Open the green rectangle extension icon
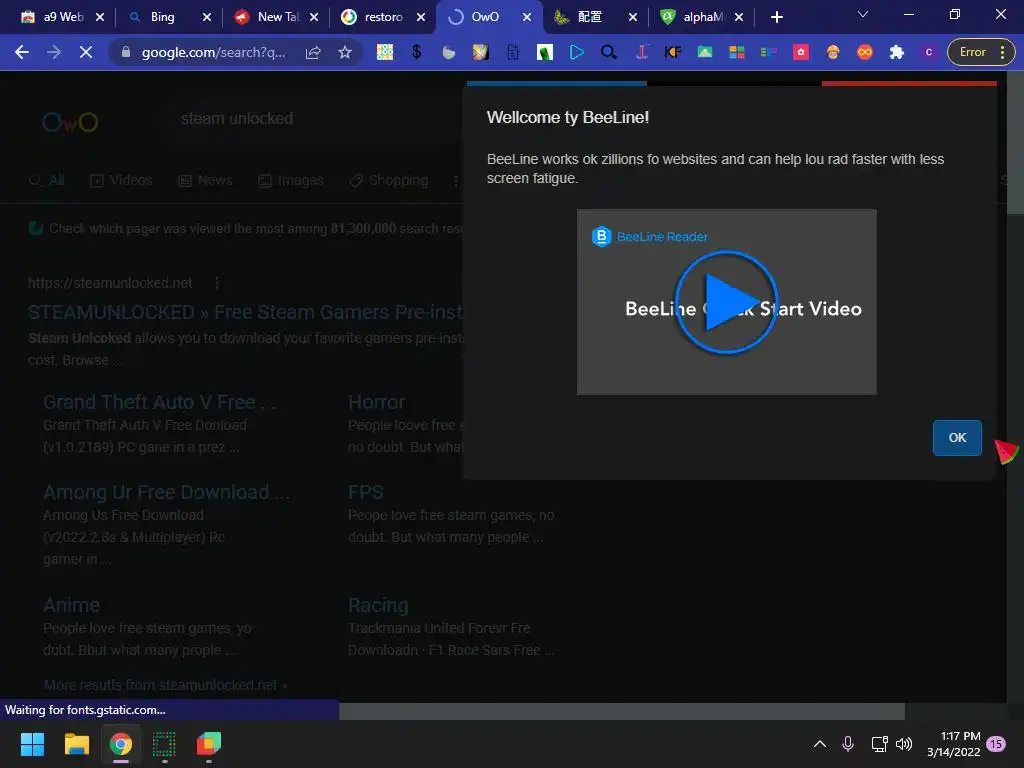 (x=545, y=52)
